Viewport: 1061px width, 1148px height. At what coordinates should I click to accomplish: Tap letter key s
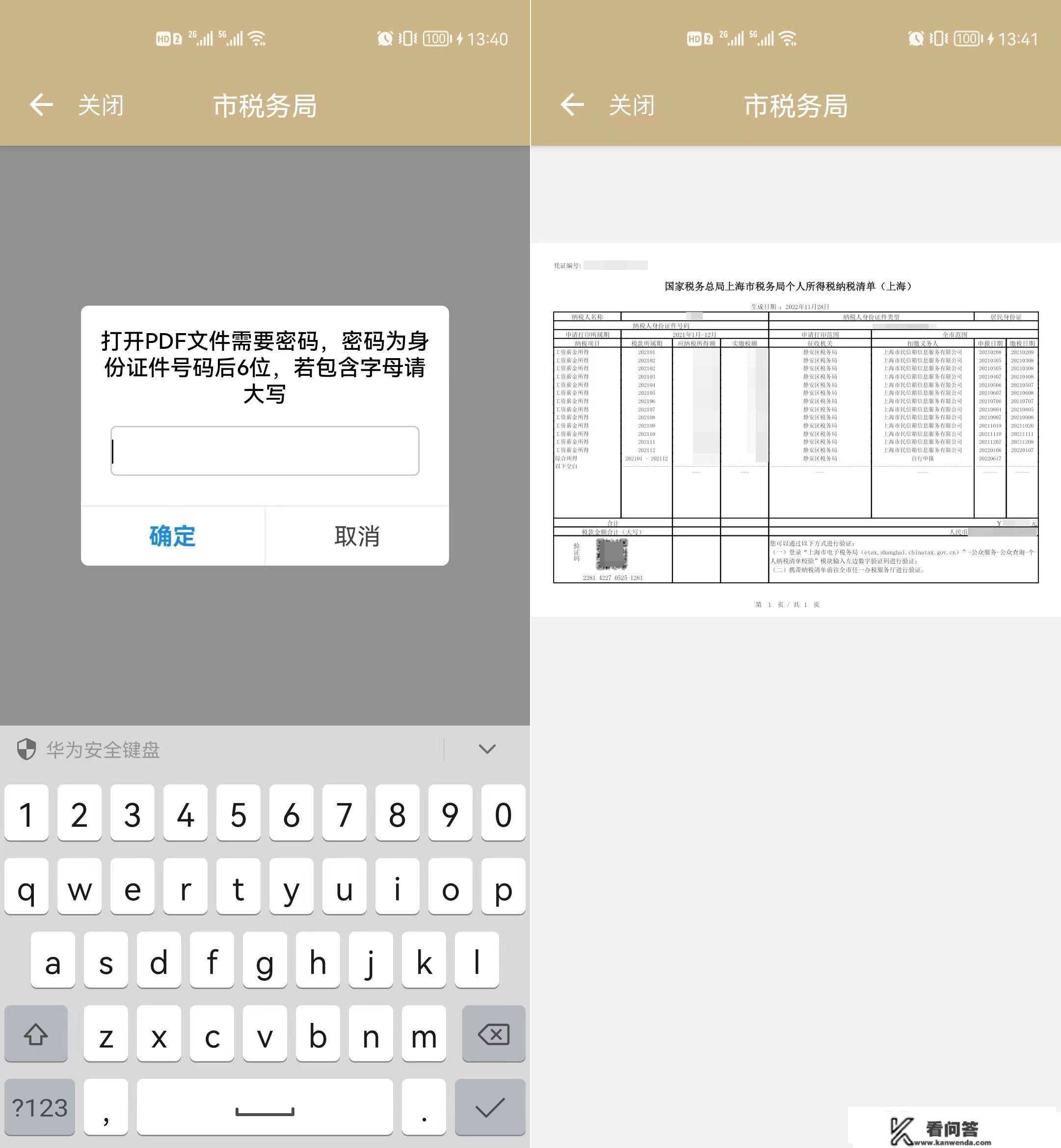pyautogui.click(x=106, y=960)
